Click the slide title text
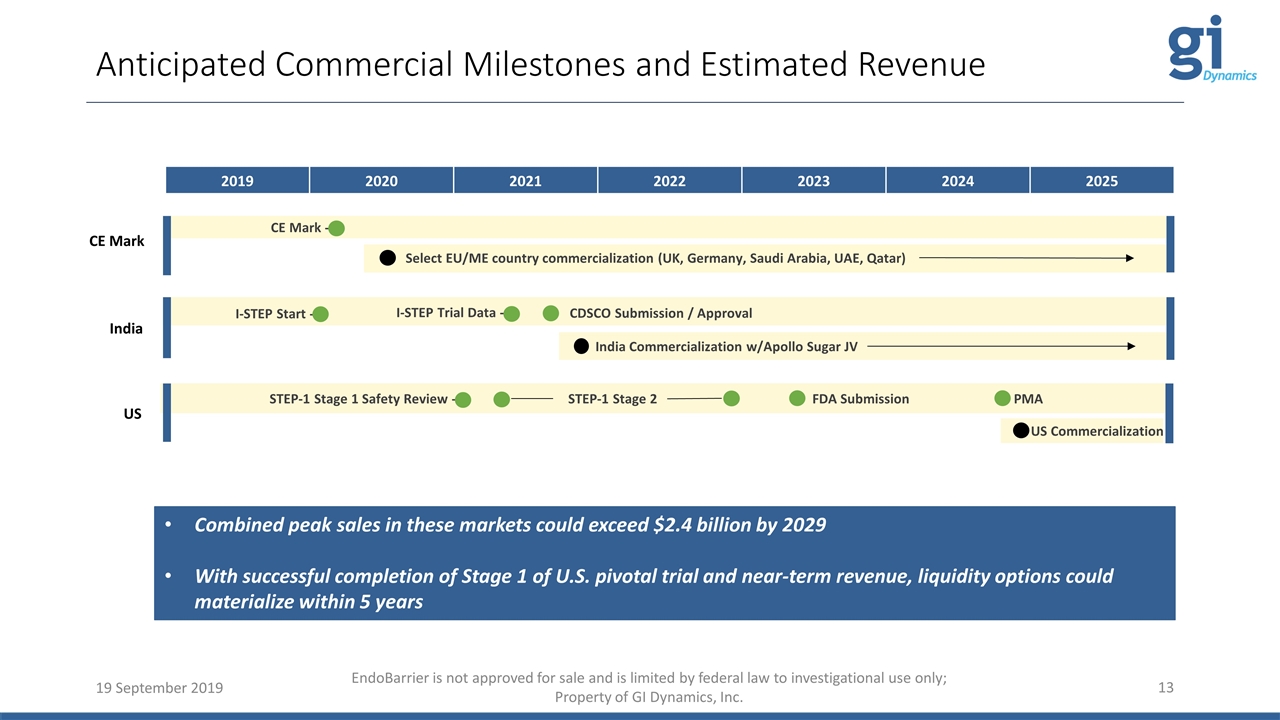This screenshot has width=1280, height=720. pos(540,65)
